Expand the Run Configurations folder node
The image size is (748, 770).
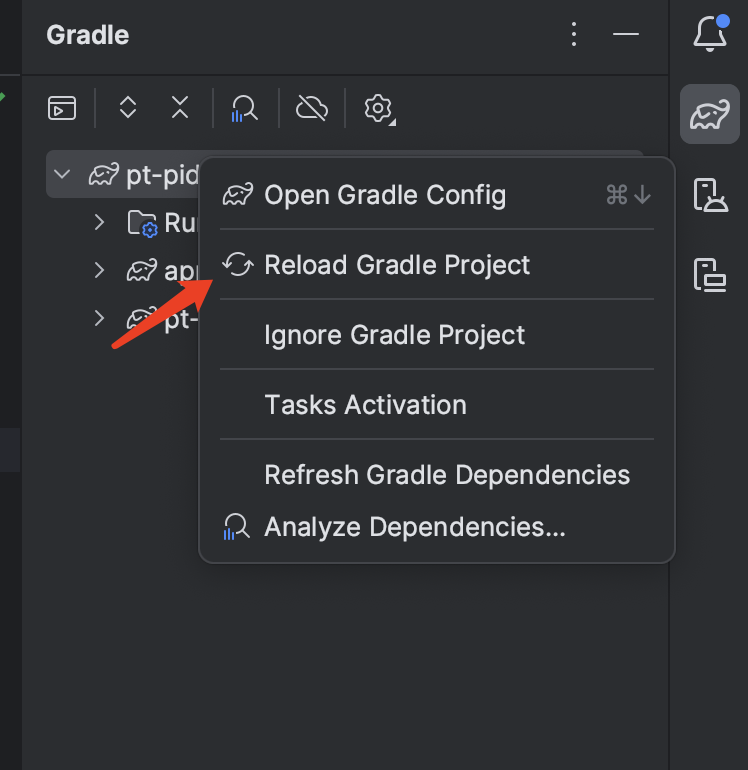99,222
